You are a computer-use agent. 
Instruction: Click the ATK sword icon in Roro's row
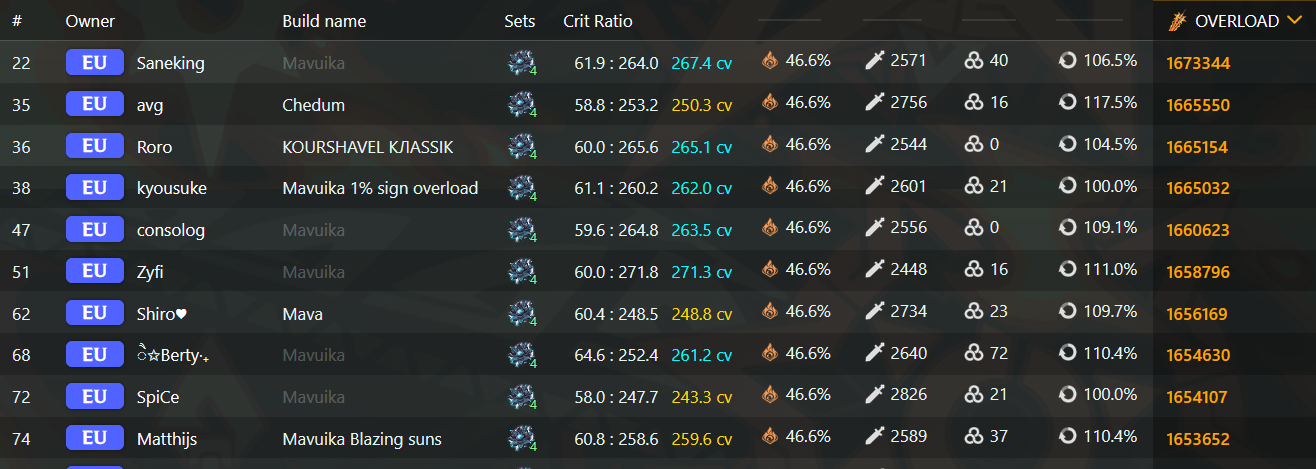point(875,144)
